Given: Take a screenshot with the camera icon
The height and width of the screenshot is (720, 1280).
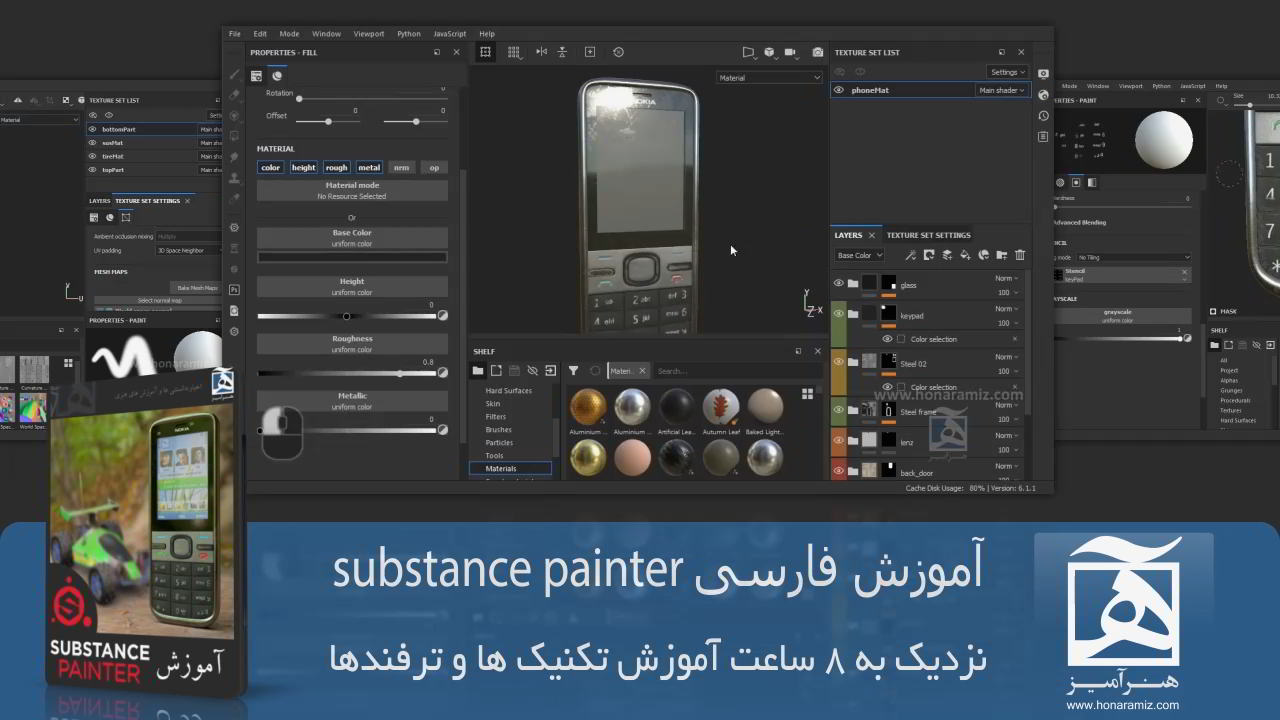Looking at the screenshot, I should pyautogui.click(x=818, y=52).
